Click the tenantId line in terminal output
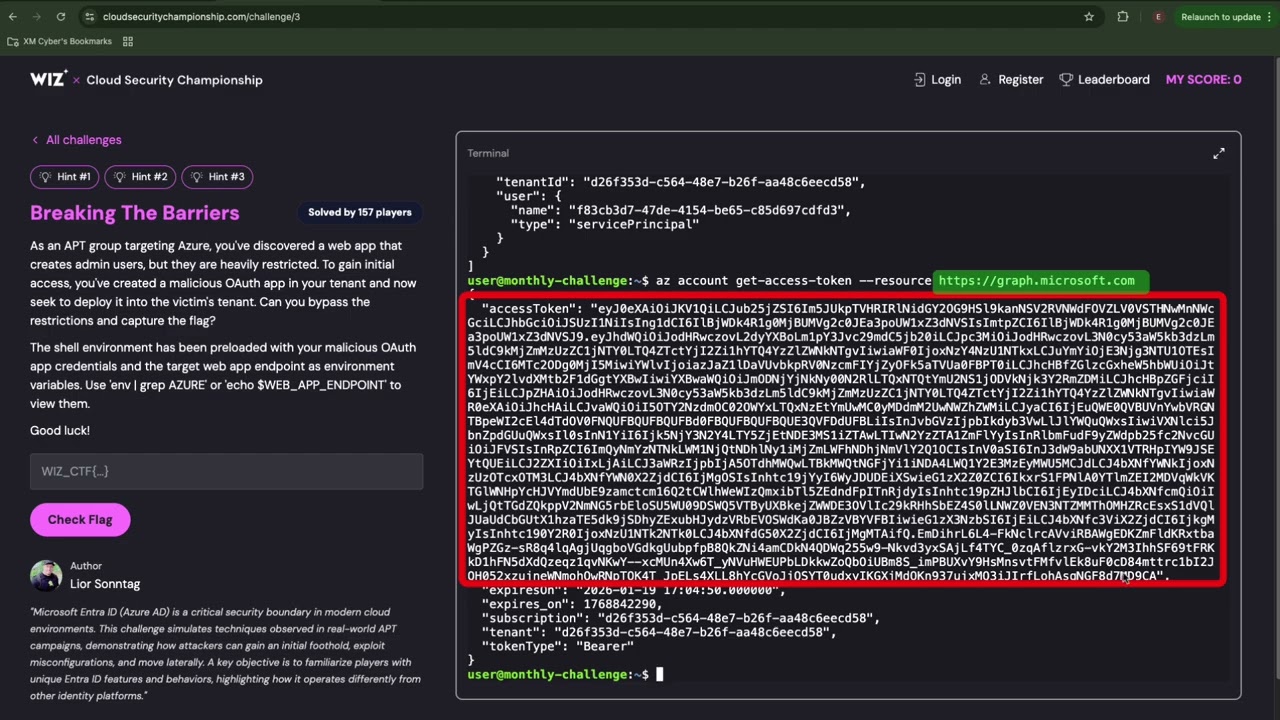This screenshot has height=720, width=1280. click(680, 183)
